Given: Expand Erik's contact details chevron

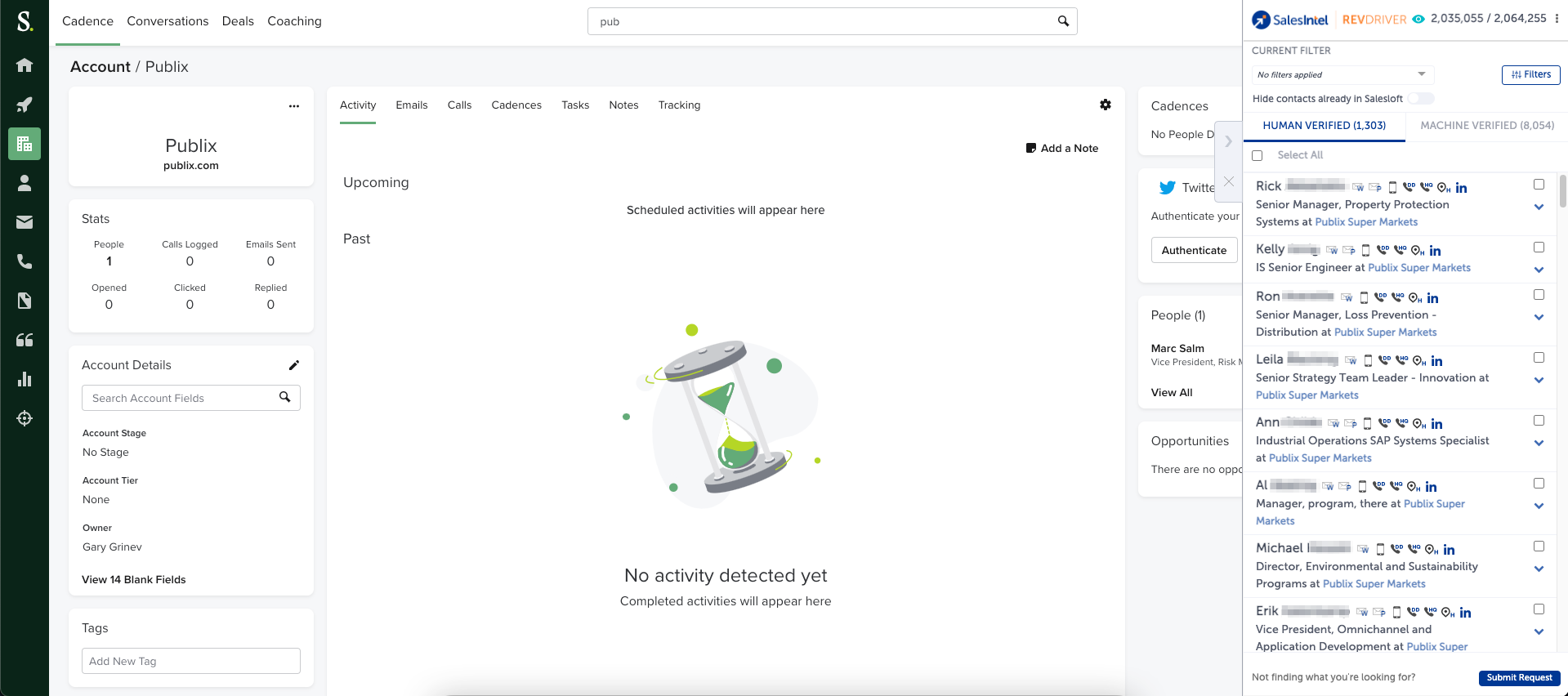Looking at the screenshot, I should tap(1539, 631).
